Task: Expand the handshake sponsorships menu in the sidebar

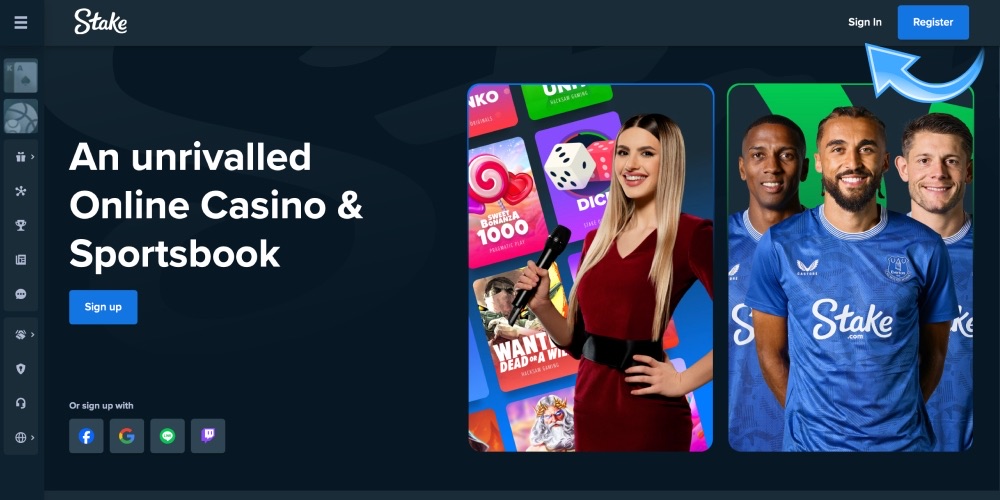Action: click(x=24, y=334)
